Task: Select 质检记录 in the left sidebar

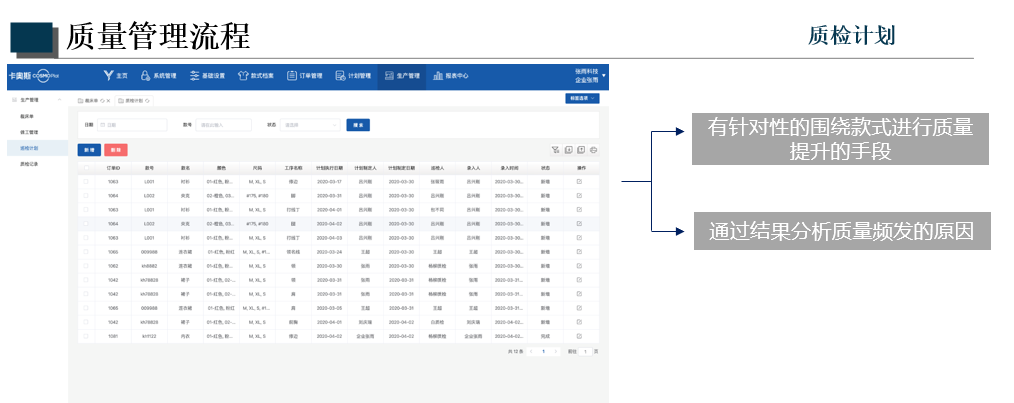Action: [x=29, y=162]
